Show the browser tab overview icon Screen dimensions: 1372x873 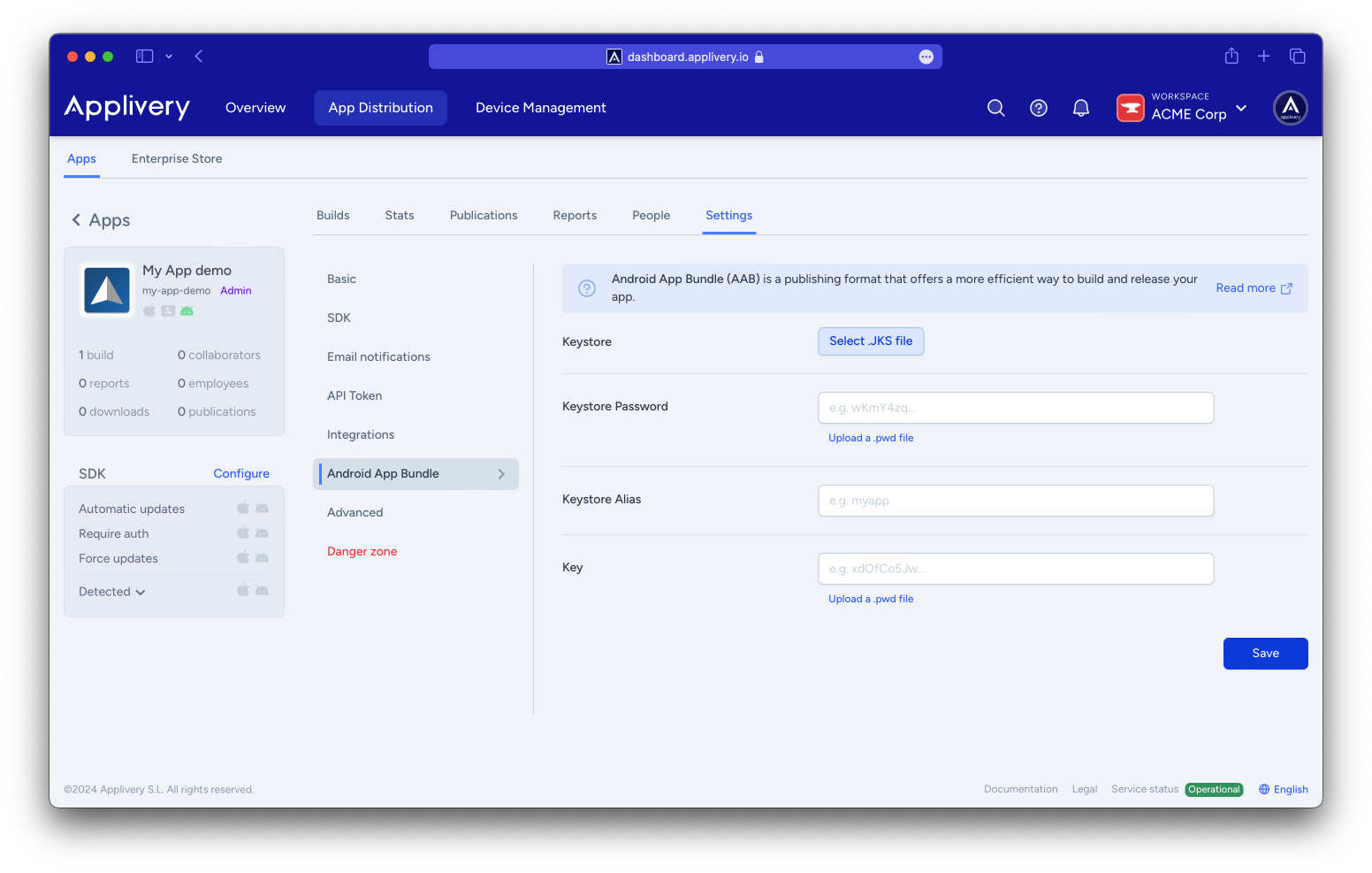click(1298, 56)
